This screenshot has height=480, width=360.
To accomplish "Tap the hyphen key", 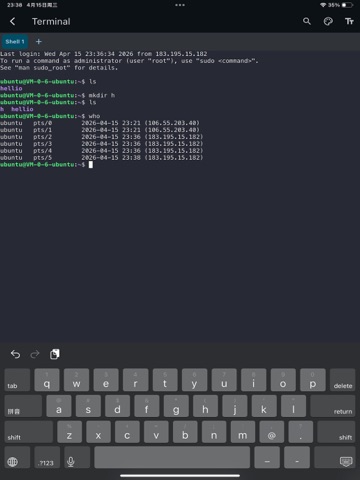I will [x=297, y=457].
